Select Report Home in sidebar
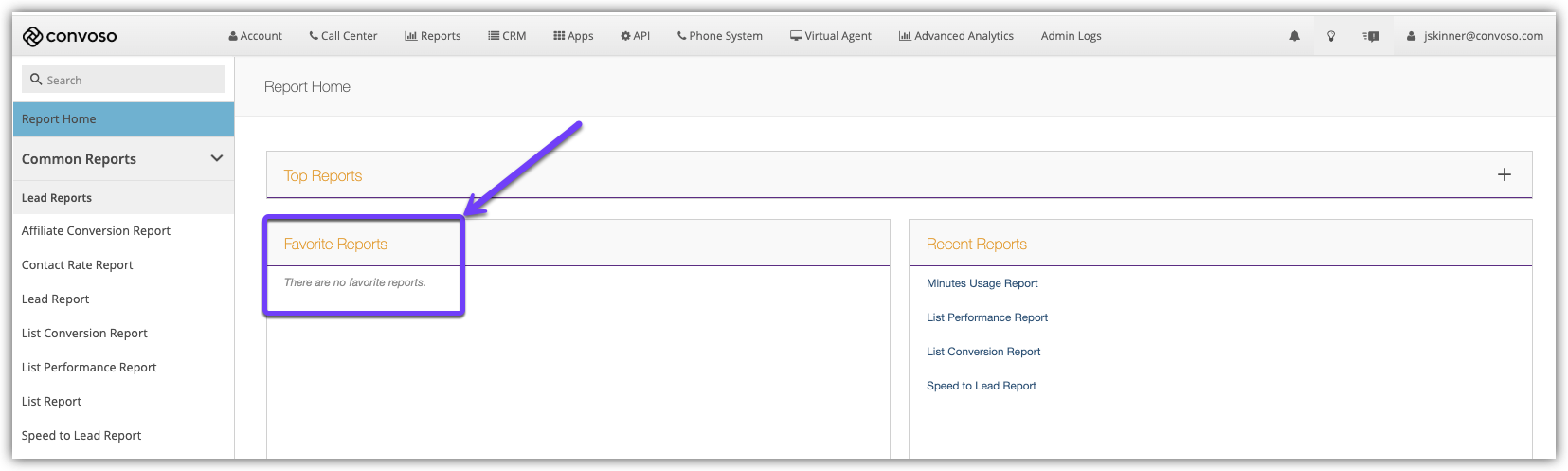 pyautogui.click(x=59, y=119)
